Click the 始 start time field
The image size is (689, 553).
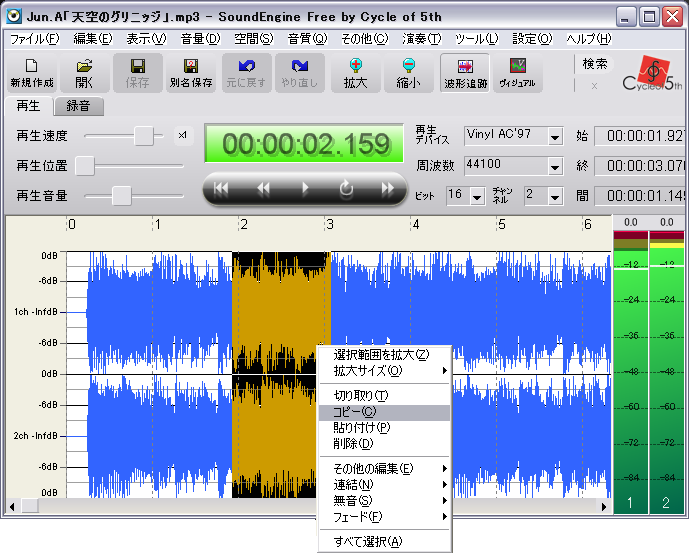pos(641,136)
